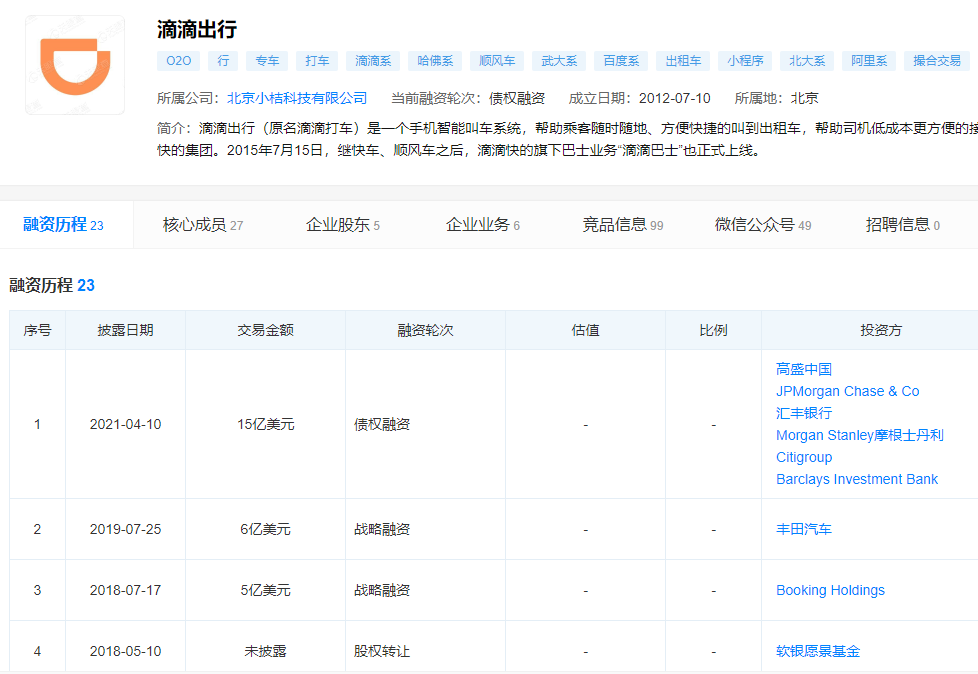The image size is (978, 674).
Task: Click the O2O tag
Action: [x=178, y=61]
